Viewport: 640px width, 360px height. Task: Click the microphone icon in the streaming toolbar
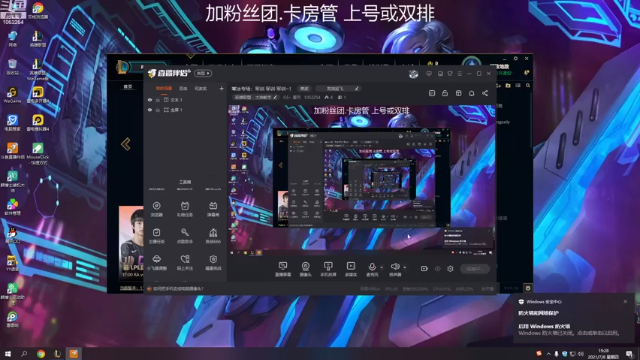point(372,267)
